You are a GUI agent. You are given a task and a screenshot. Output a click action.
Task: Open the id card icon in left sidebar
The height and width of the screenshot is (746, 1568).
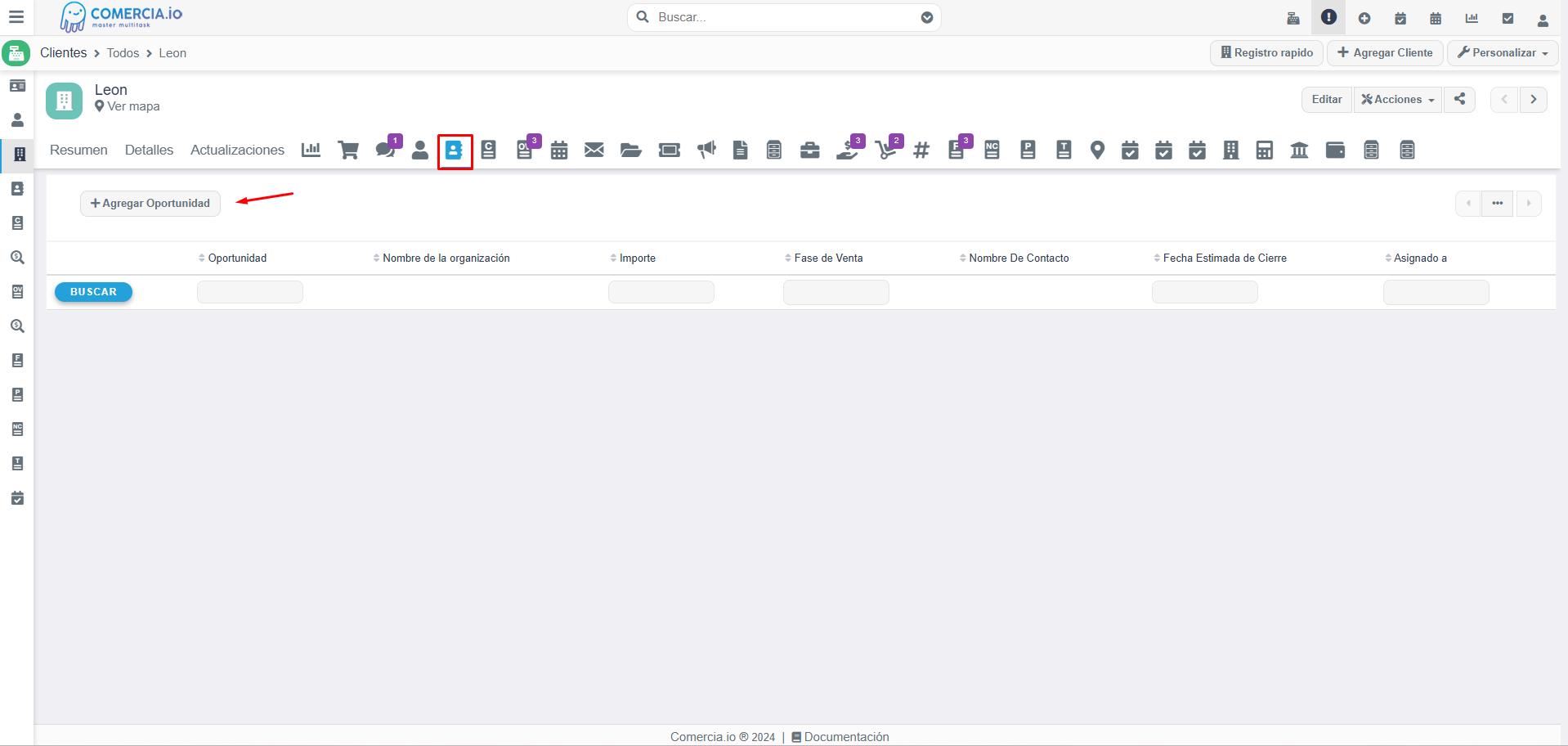pyautogui.click(x=17, y=85)
